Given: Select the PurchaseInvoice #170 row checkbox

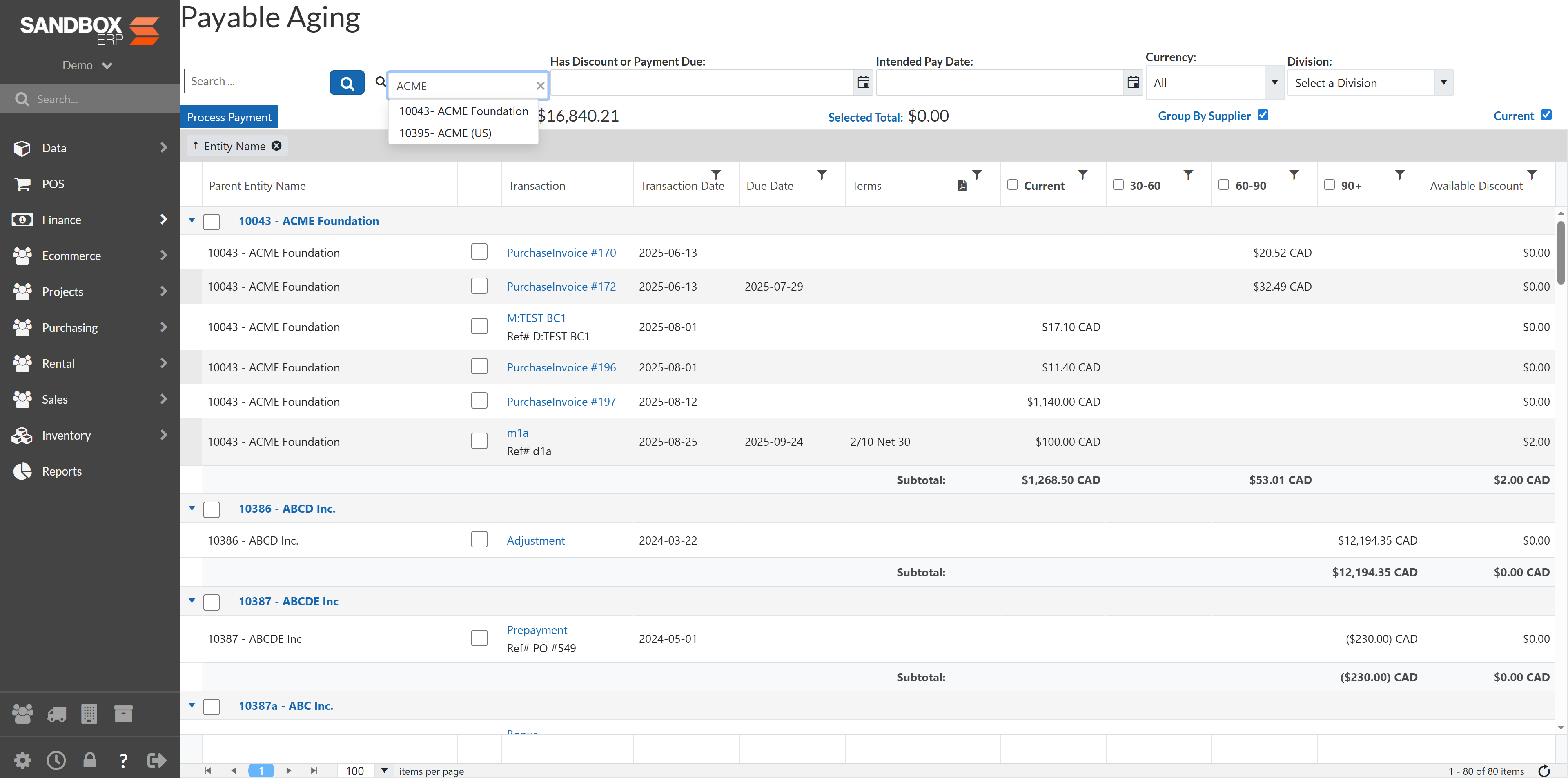Looking at the screenshot, I should click(x=479, y=252).
